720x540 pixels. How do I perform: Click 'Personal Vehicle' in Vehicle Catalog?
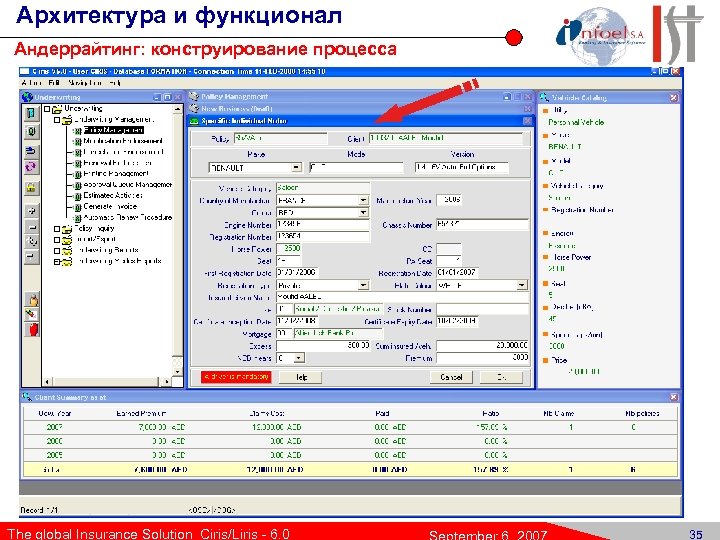pos(576,123)
